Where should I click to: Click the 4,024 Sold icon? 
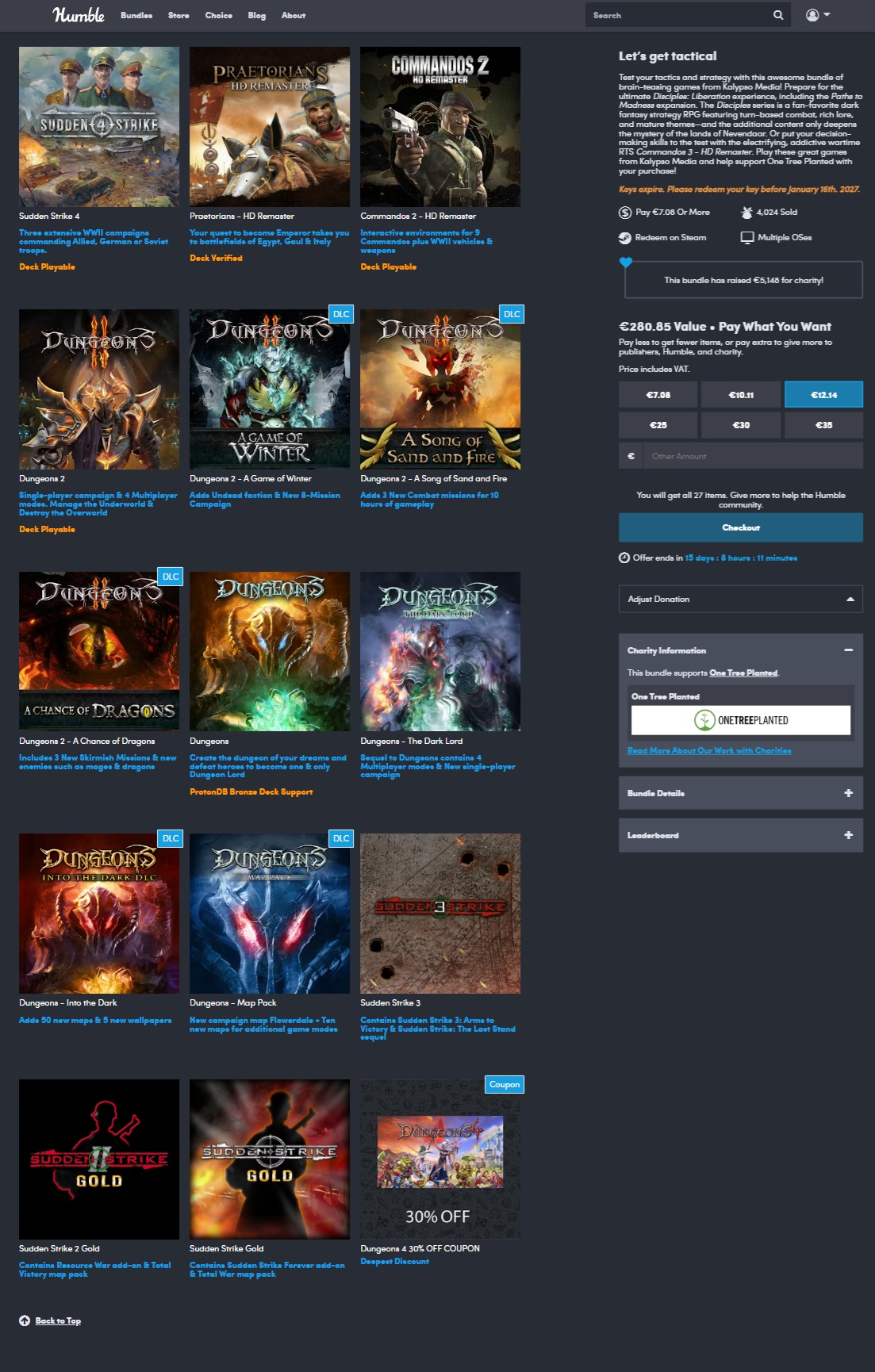[x=746, y=213]
